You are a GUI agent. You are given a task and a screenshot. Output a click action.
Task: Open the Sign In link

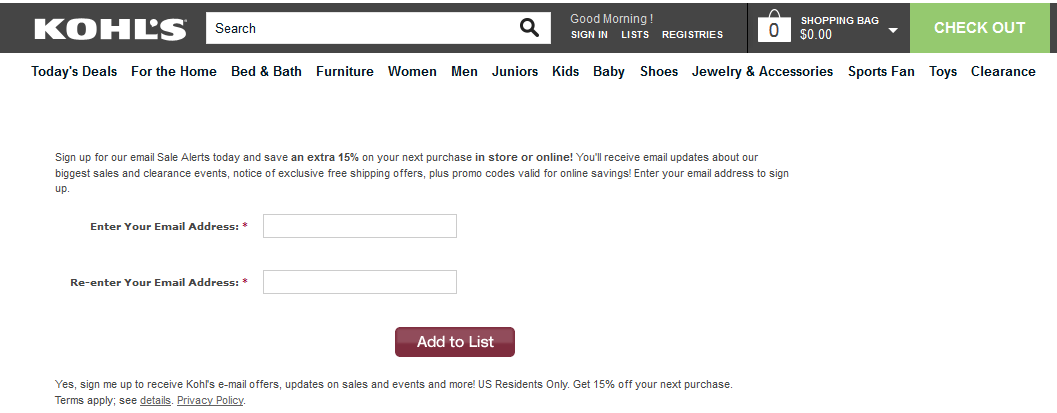pyautogui.click(x=589, y=35)
